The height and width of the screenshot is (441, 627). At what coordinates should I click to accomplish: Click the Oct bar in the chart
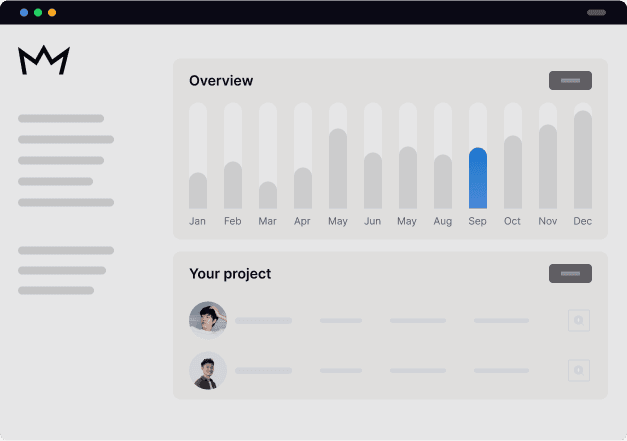(513, 172)
